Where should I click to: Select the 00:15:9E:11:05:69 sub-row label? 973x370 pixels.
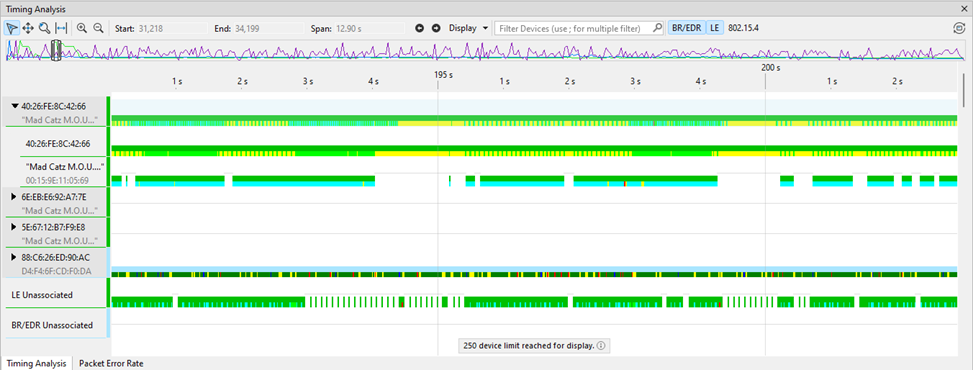57,181
